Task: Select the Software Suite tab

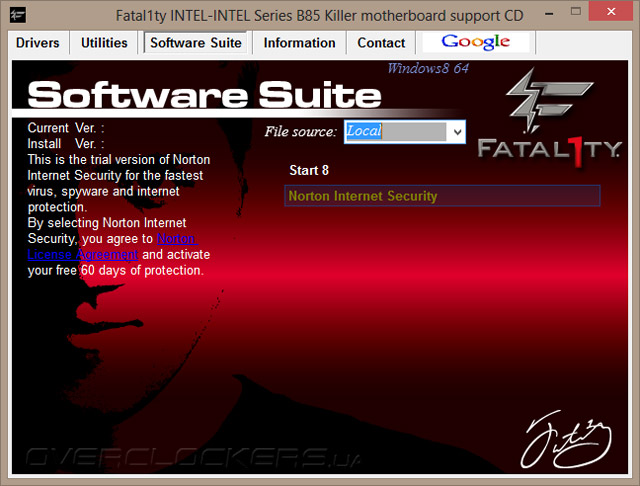Action: pos(196,43)
